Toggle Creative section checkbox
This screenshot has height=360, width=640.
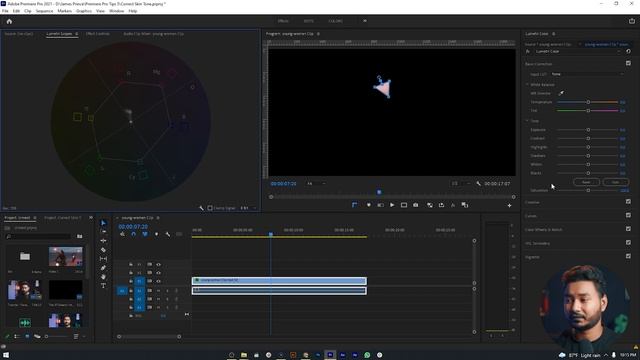coord(628,202)
